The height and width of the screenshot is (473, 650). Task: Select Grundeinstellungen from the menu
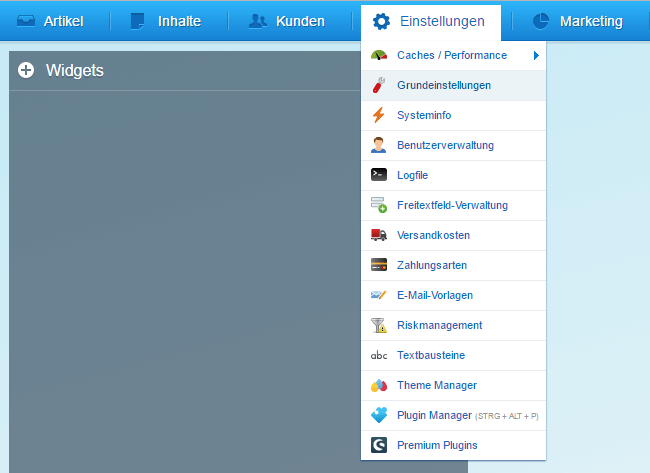coord(454,85)
